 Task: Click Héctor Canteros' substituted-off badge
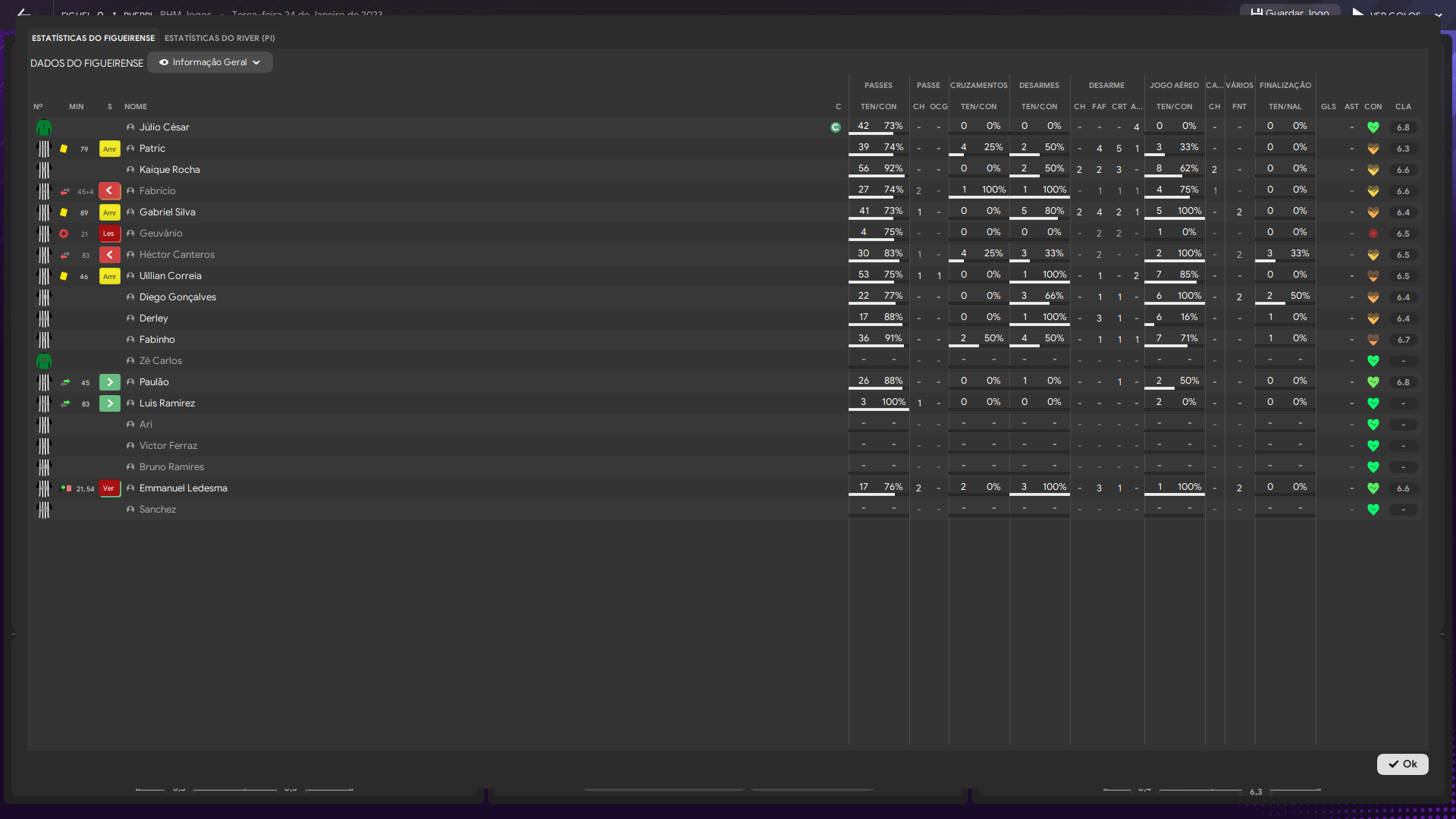(x=109, y=255)
